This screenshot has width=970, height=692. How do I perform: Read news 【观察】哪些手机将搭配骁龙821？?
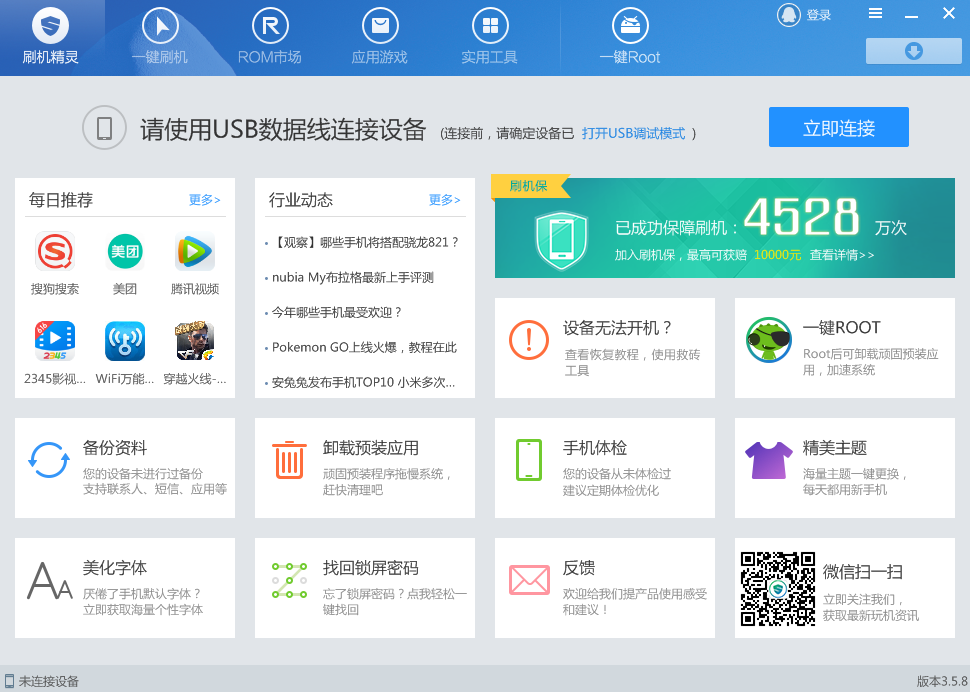(x=366, y=242)
